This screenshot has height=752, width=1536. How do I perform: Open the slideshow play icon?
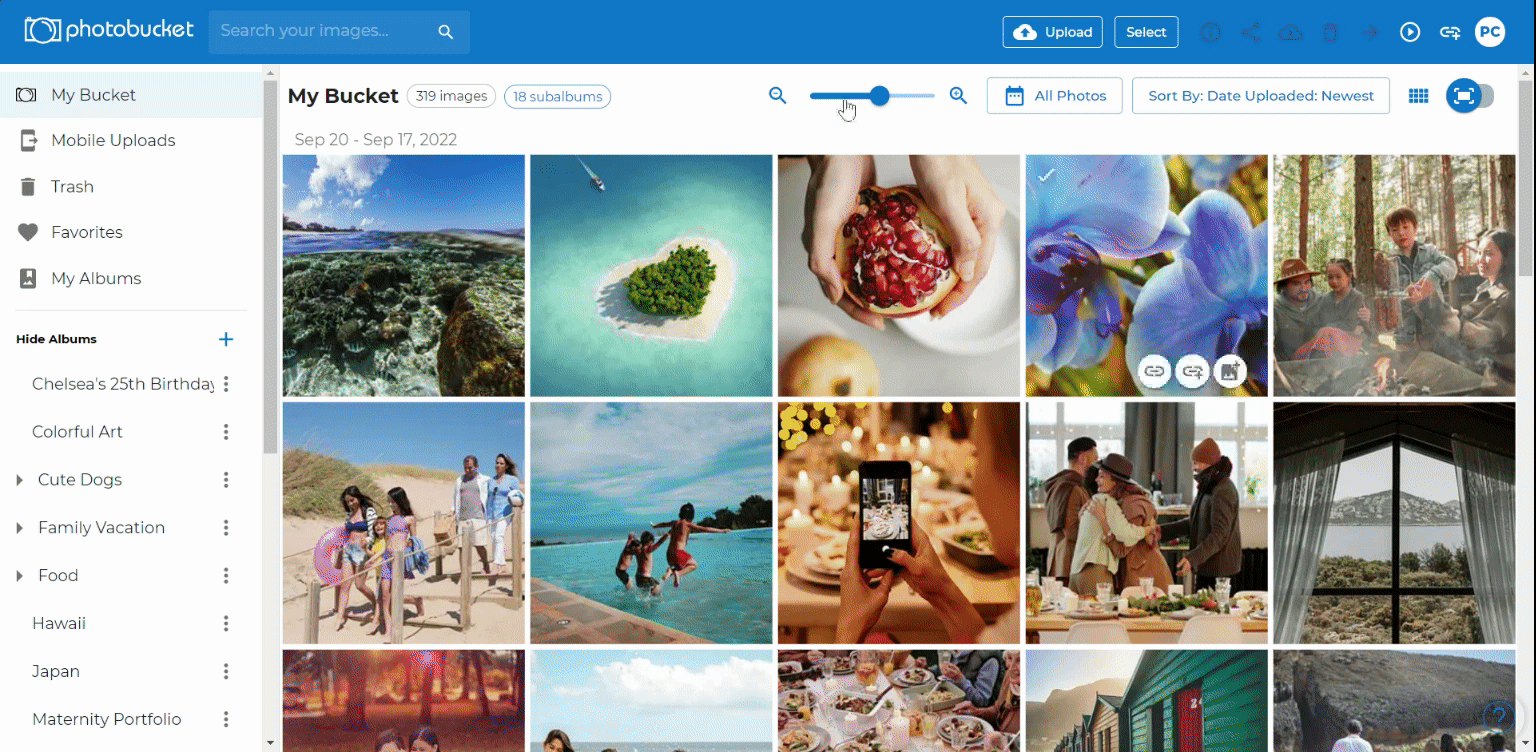1410,32
